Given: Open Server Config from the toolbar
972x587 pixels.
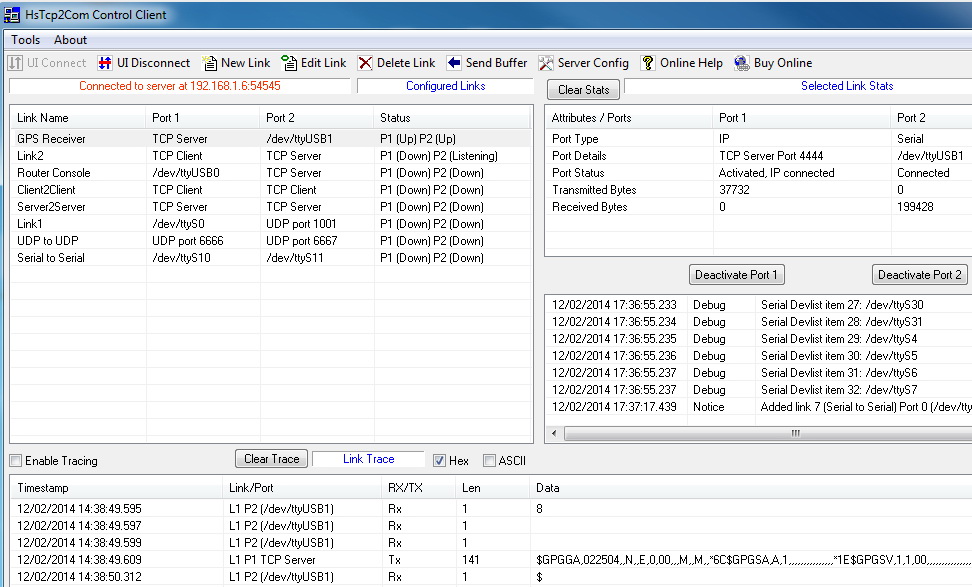Looking at the screenshot, I should [x=546, y=63].
